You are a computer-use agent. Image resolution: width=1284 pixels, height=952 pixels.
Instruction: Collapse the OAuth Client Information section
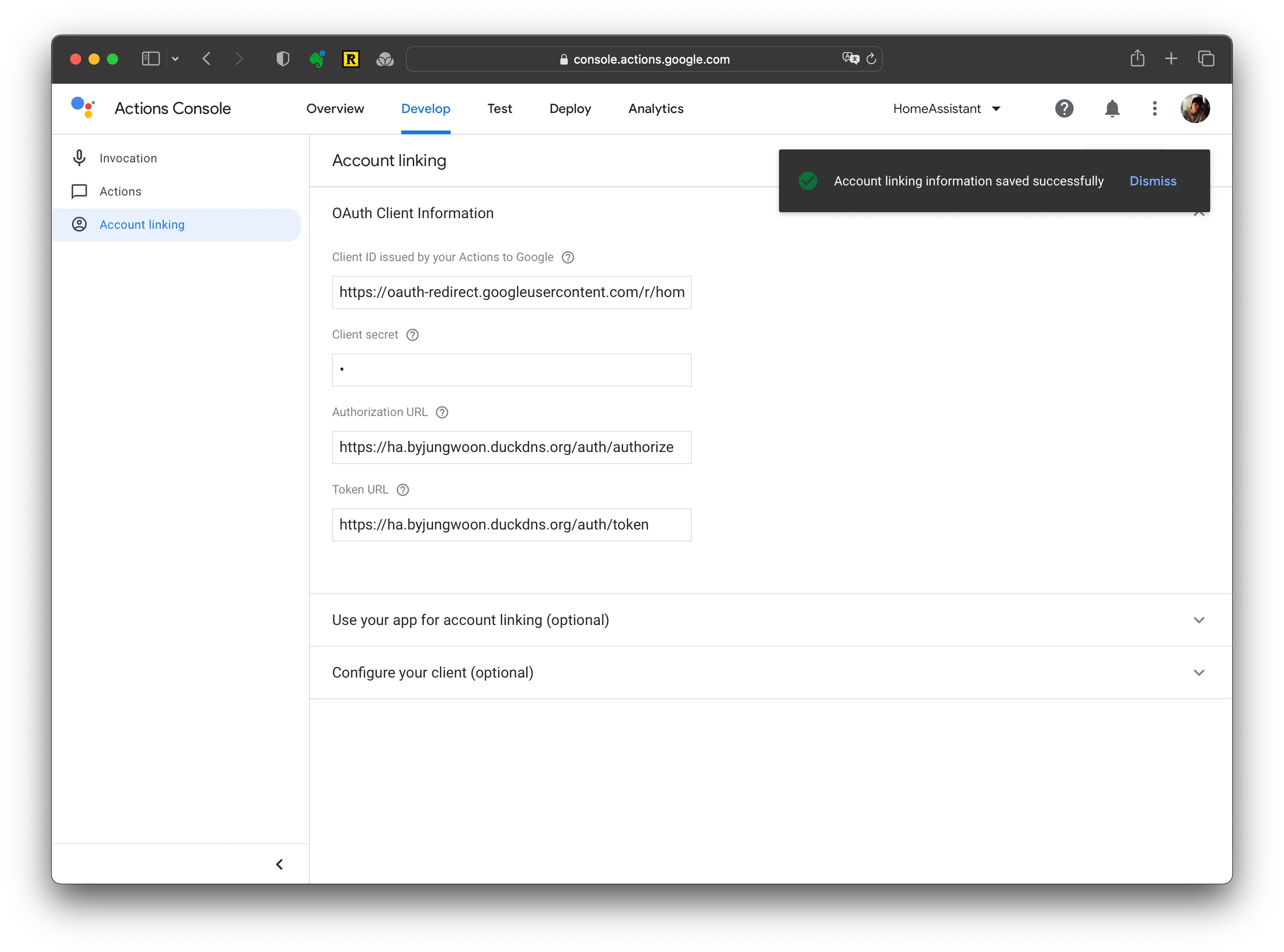[1199, 213]
